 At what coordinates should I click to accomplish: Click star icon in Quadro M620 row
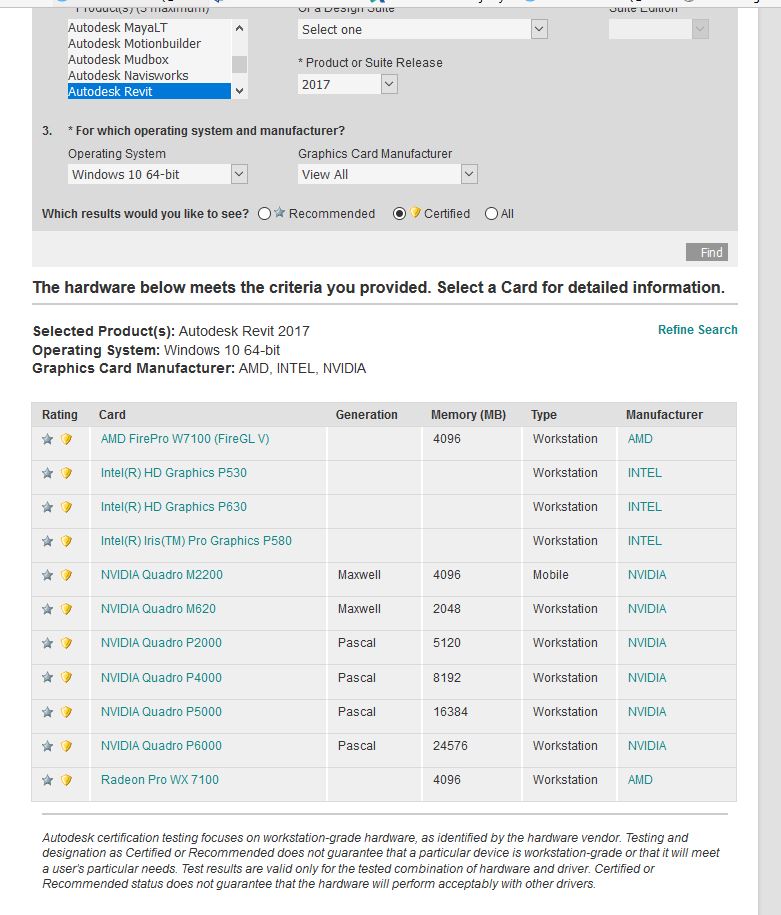(47, 609)
